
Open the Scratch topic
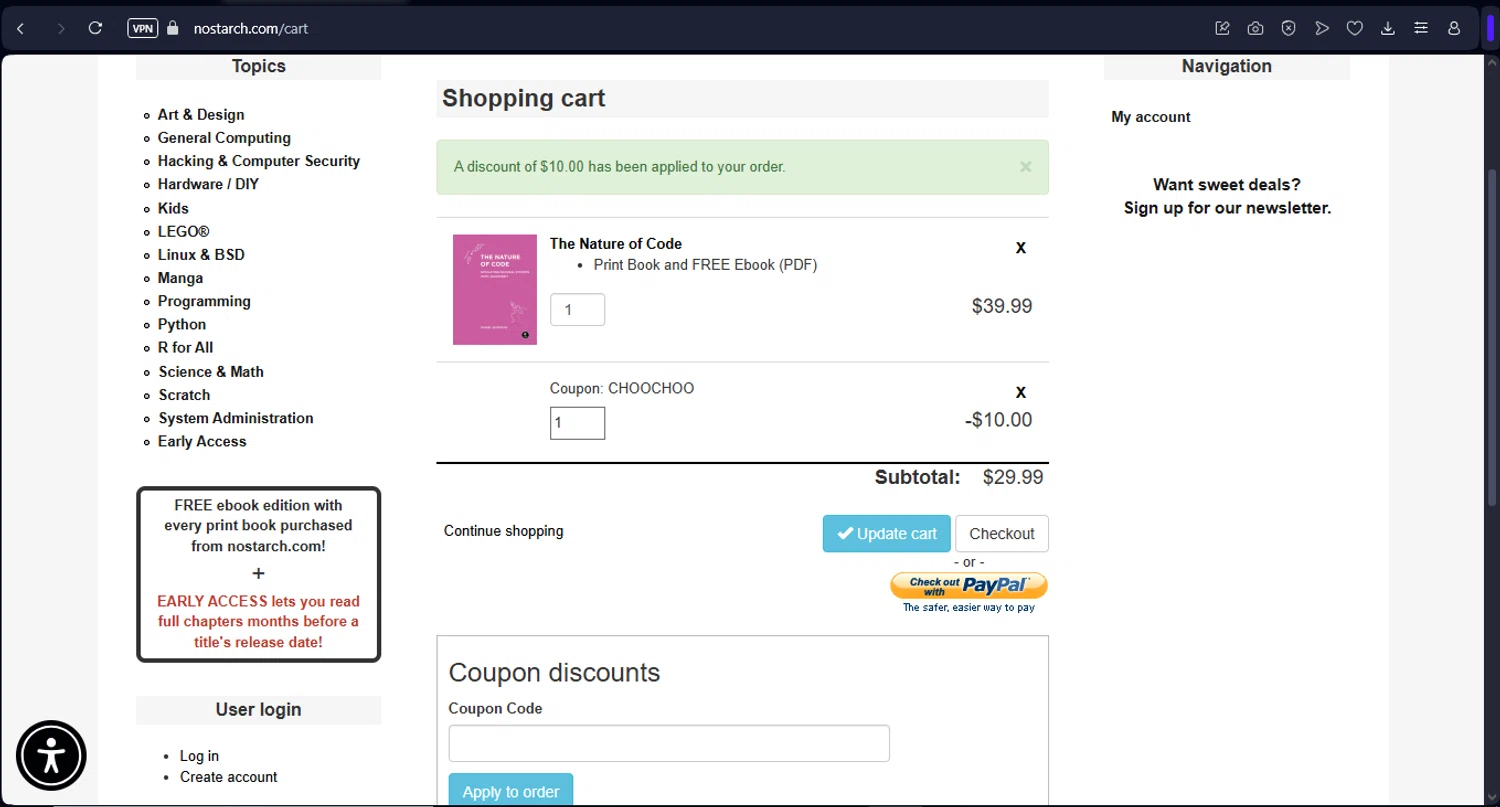[x=184, y=395]
